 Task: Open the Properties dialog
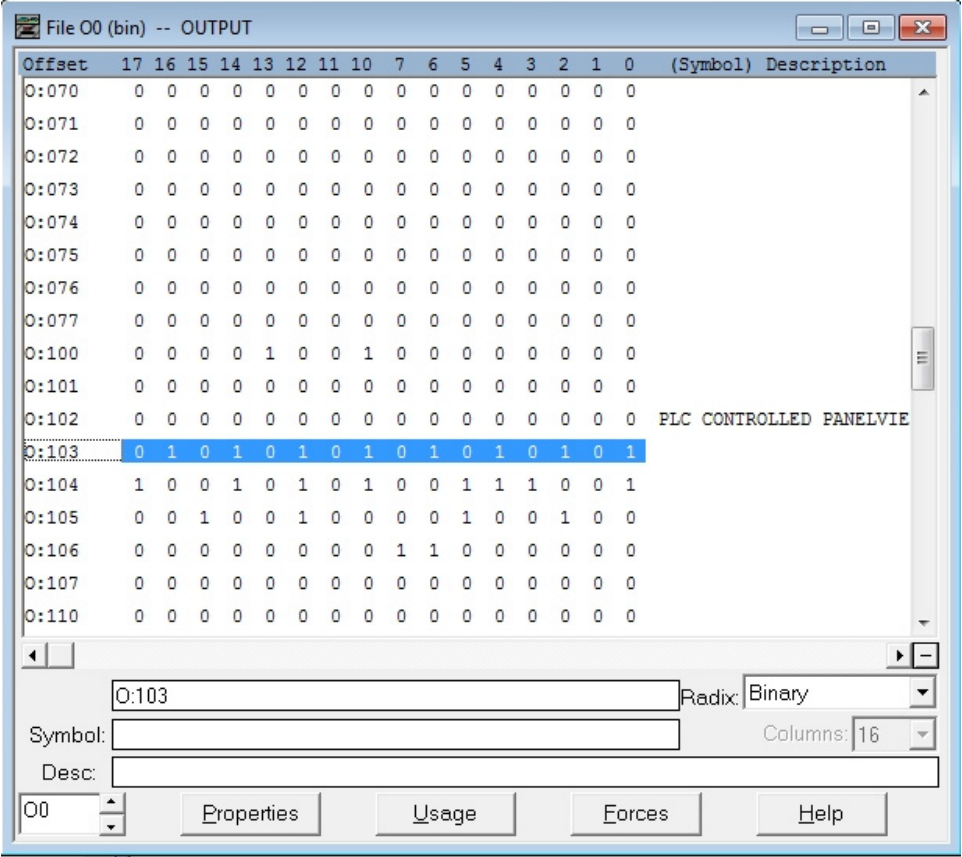click(x=250, y=813)
